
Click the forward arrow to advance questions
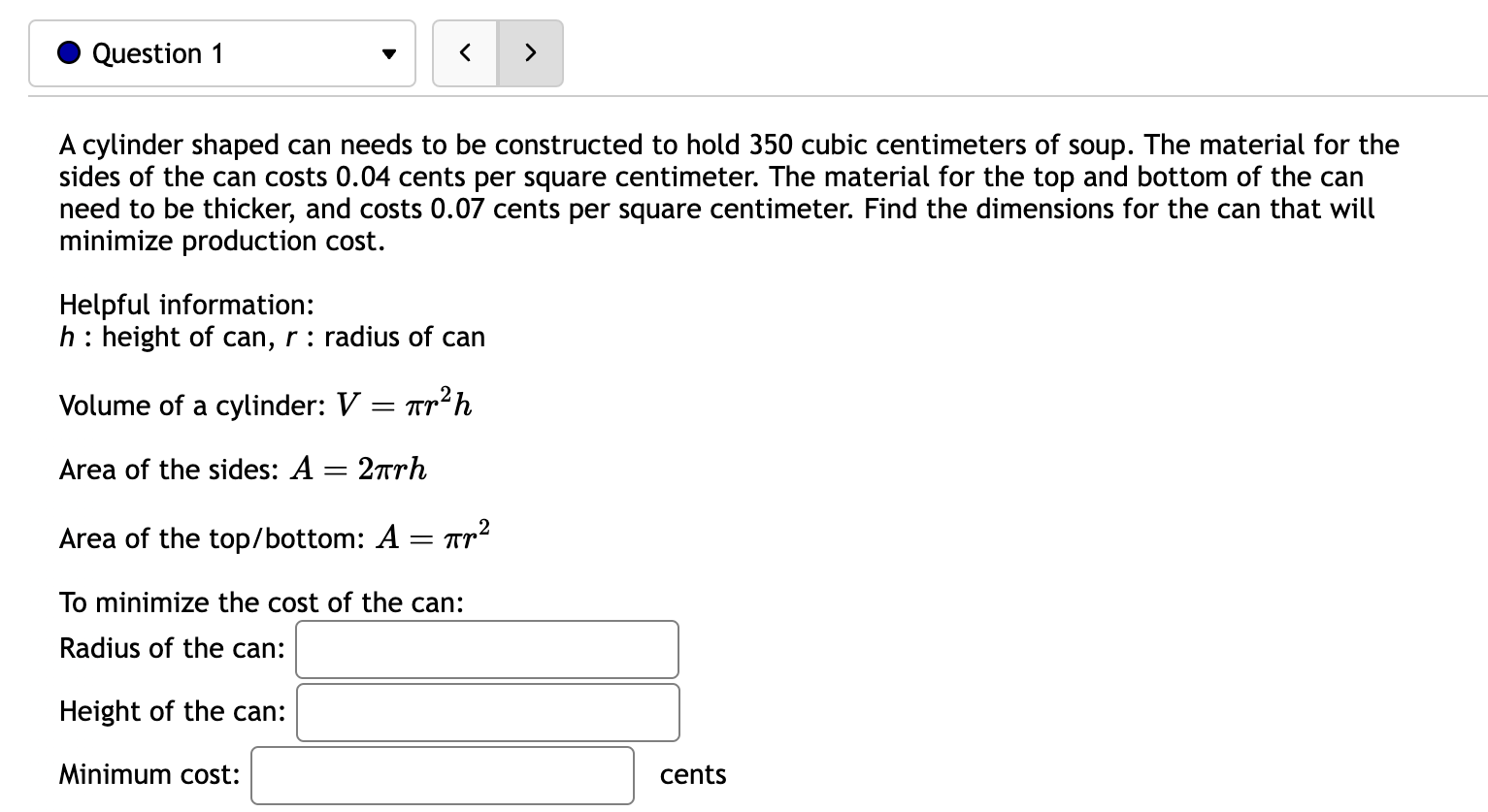click(530, 53)
